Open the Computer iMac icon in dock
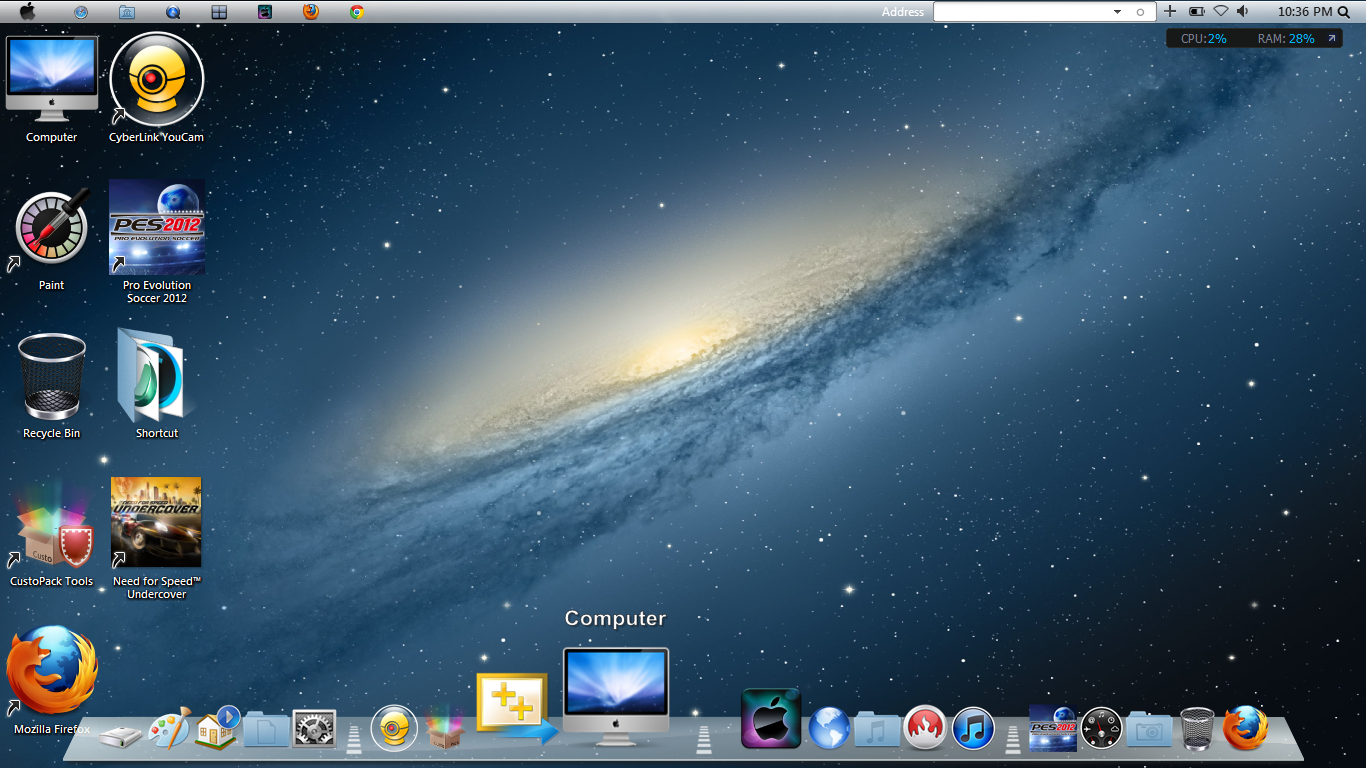Viewport: 1366px width, 768px height. (x=615, y=697)
